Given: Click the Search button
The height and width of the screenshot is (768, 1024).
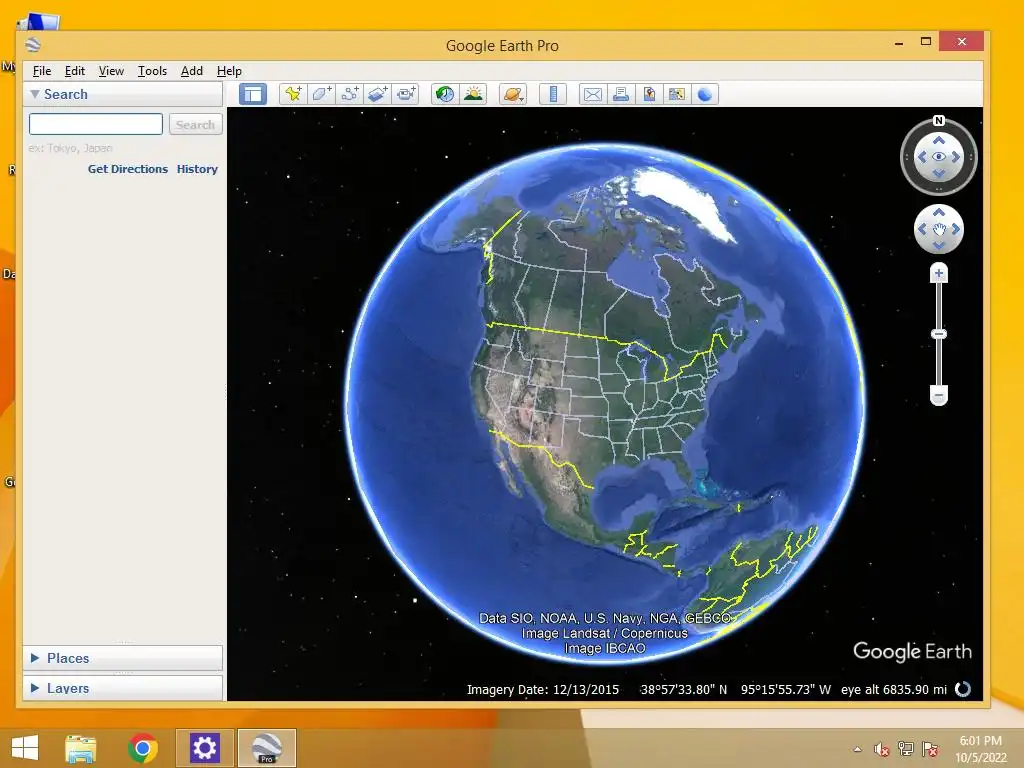Looking at the screenshot, I should [195, 124].
